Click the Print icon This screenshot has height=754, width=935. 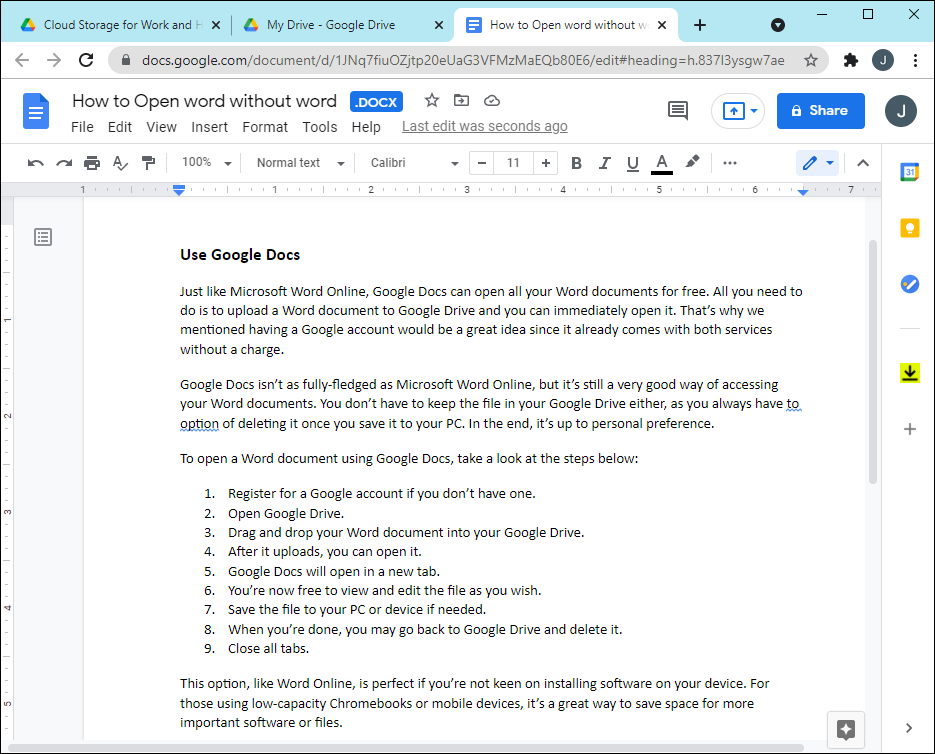pyautogui.click(x=92, y=163)
